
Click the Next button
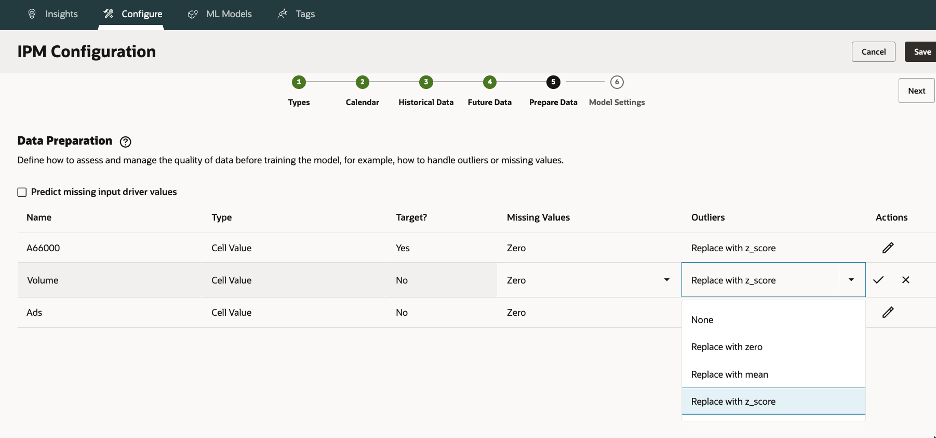coord(916,91)
